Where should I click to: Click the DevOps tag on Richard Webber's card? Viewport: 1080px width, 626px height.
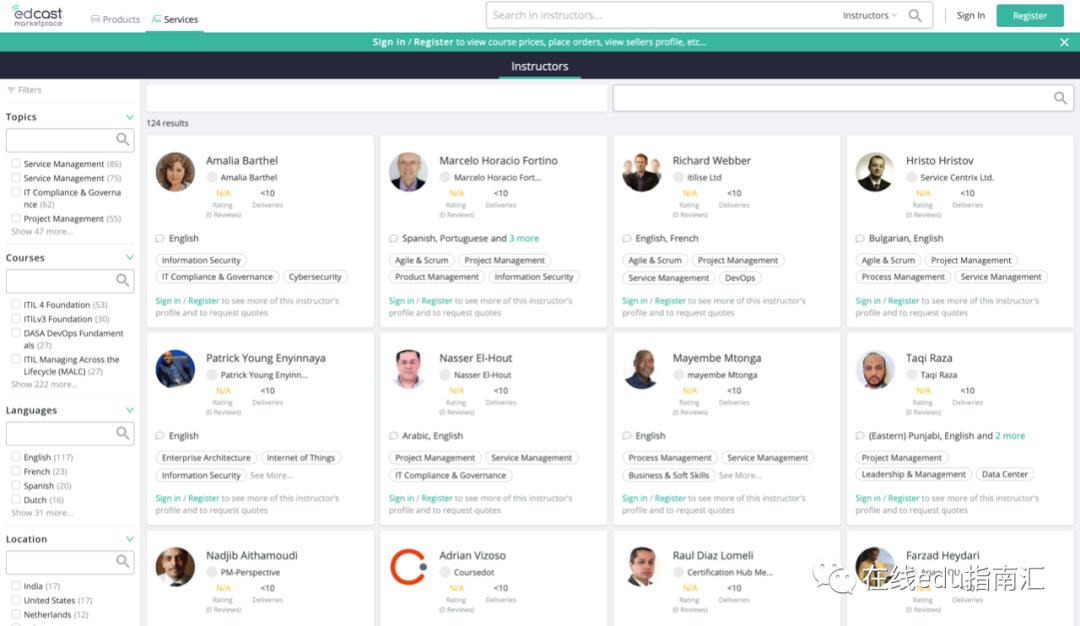click(740, 278)
